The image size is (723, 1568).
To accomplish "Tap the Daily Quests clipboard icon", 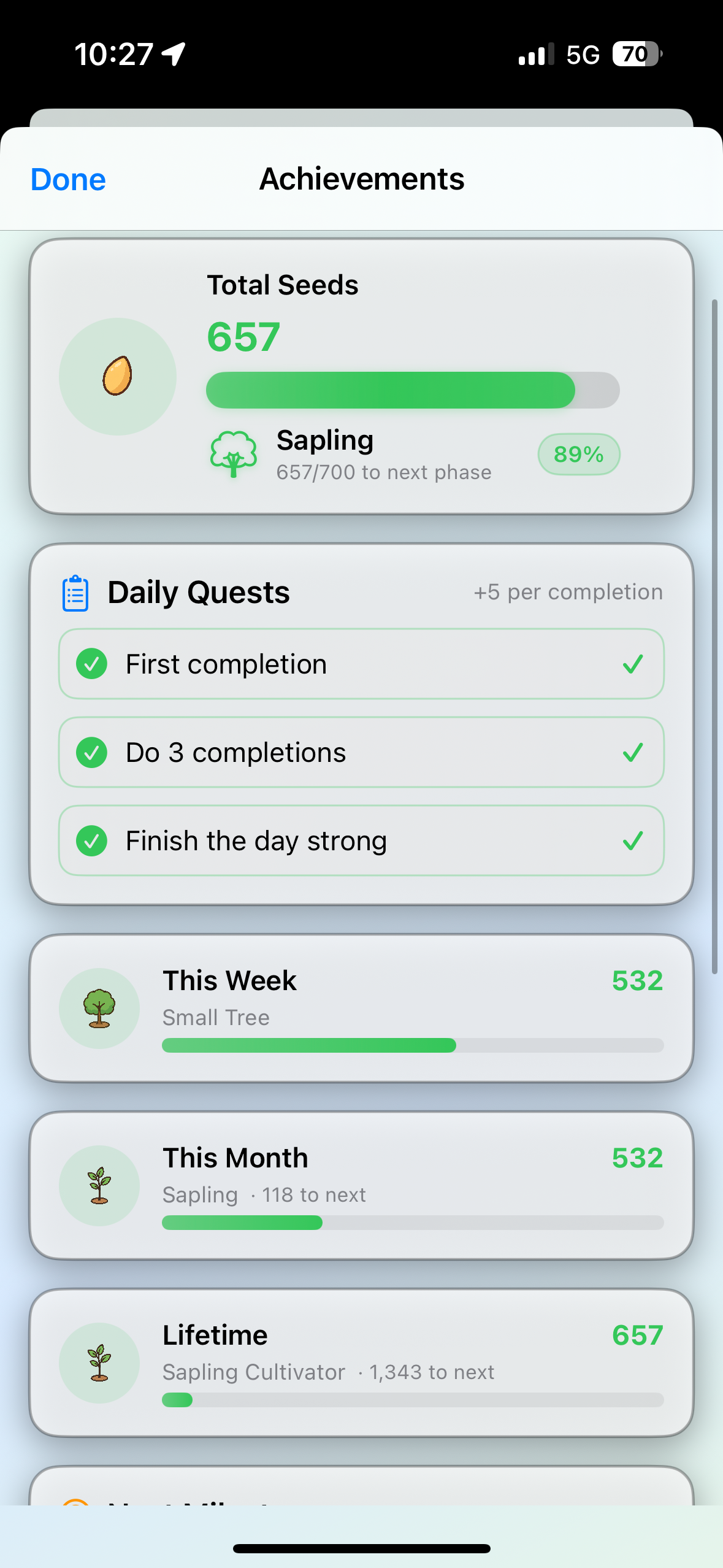I will [x=75, y=593].
